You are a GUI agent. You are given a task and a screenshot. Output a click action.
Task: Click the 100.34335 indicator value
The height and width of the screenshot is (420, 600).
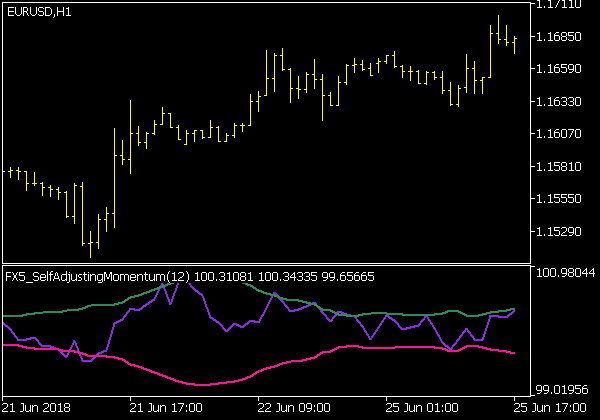point(287,277)
